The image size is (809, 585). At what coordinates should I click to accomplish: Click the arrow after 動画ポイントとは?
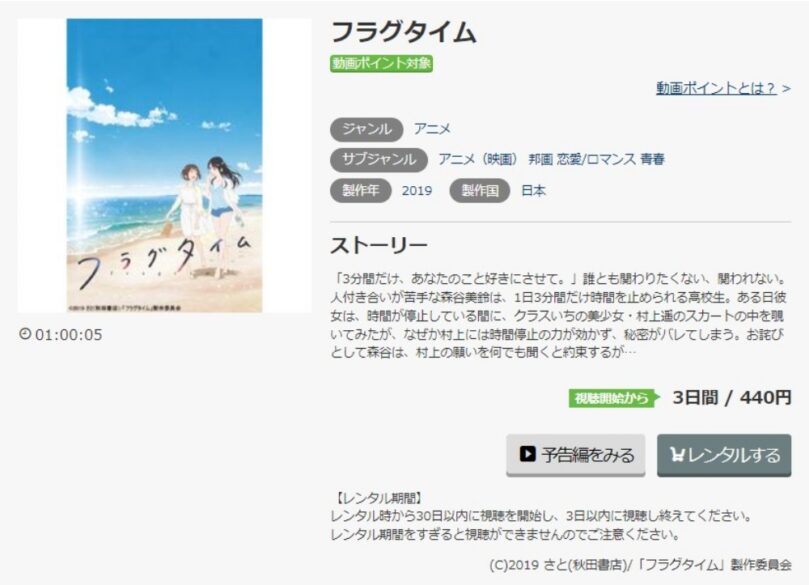(x=786, y=89)
